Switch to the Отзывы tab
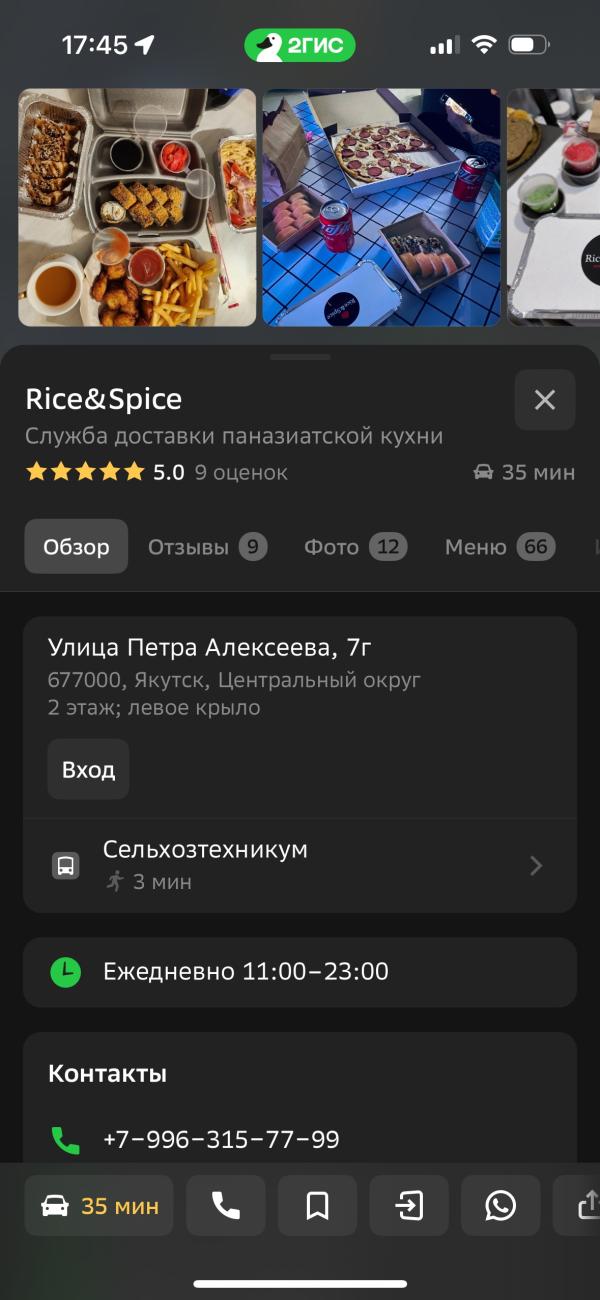The image size is (600, 1300). (x=207, y=547)
